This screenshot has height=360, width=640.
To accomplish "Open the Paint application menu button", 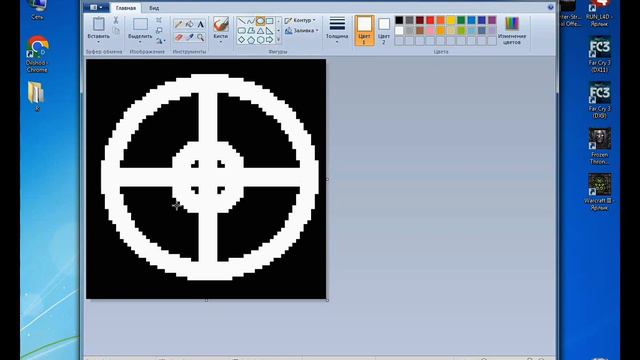I will tap(96, 7).
